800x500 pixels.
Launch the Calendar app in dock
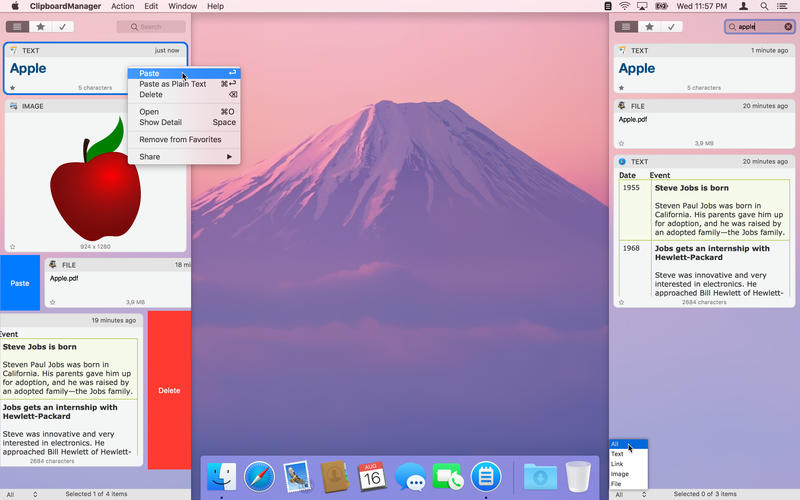372,476
